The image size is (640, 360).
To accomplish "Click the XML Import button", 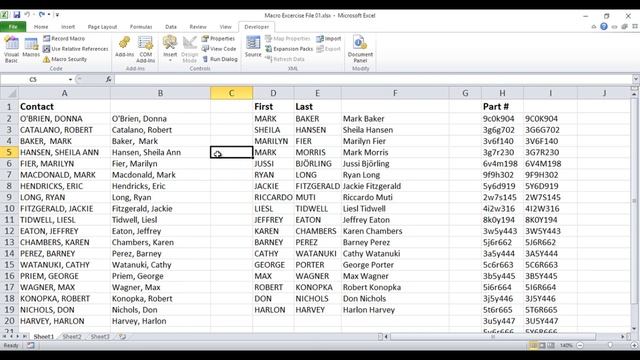I will [x=329, y=38].
